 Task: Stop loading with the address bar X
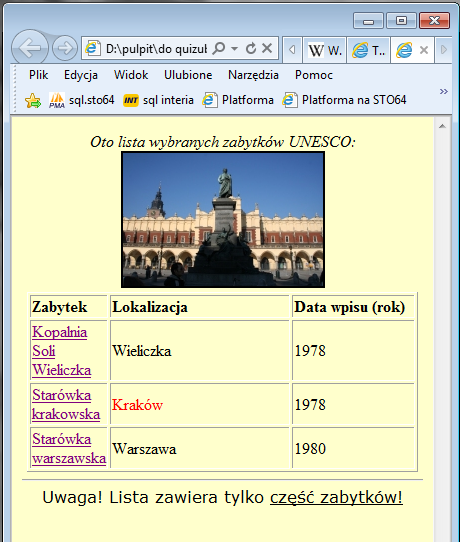[x=267, y=48]
